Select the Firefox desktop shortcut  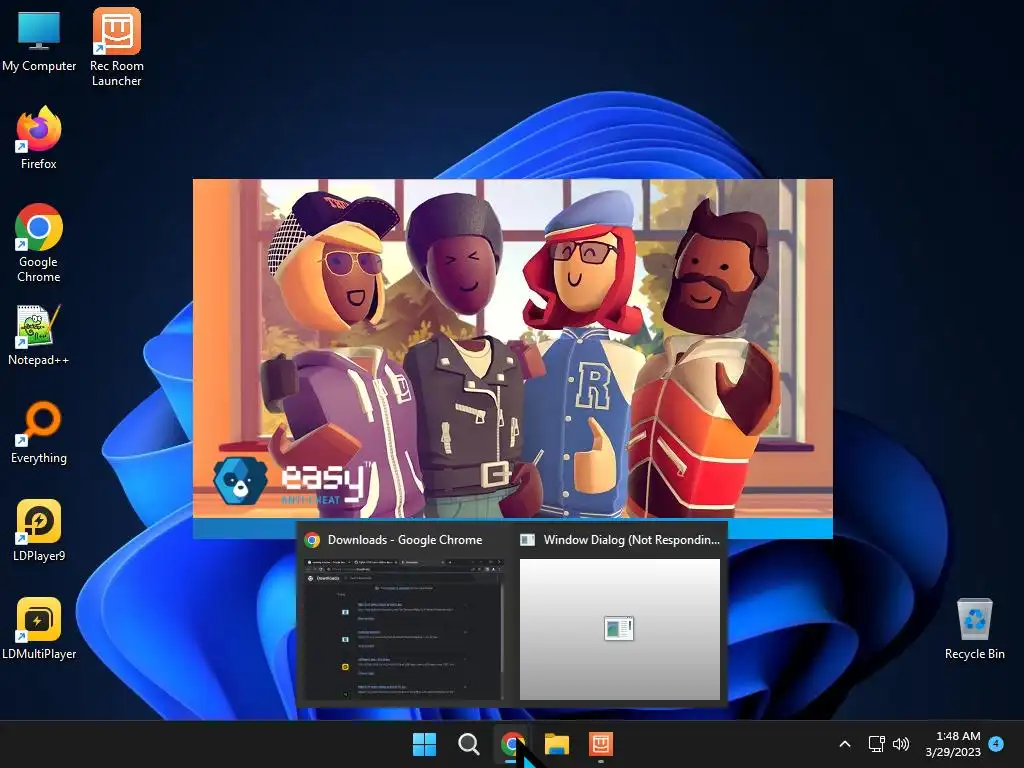39,138
